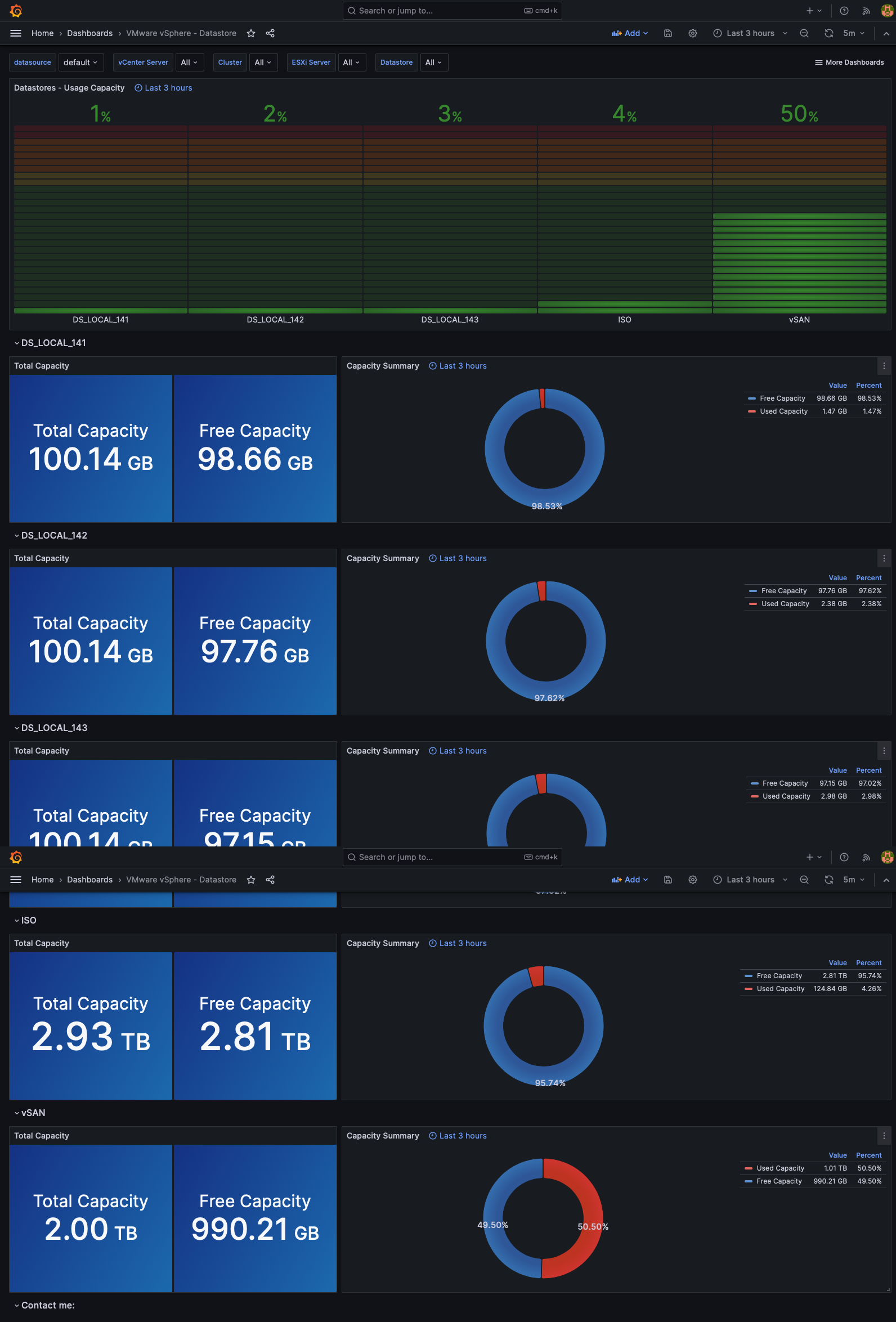
Task: Collapse the vSAN row
Action: 30,1113
